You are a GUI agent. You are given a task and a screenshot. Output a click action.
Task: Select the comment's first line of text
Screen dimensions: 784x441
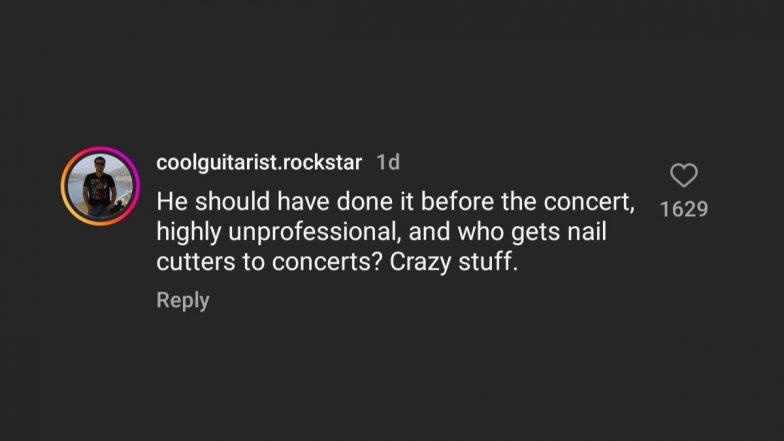click(x=396, y=201)
